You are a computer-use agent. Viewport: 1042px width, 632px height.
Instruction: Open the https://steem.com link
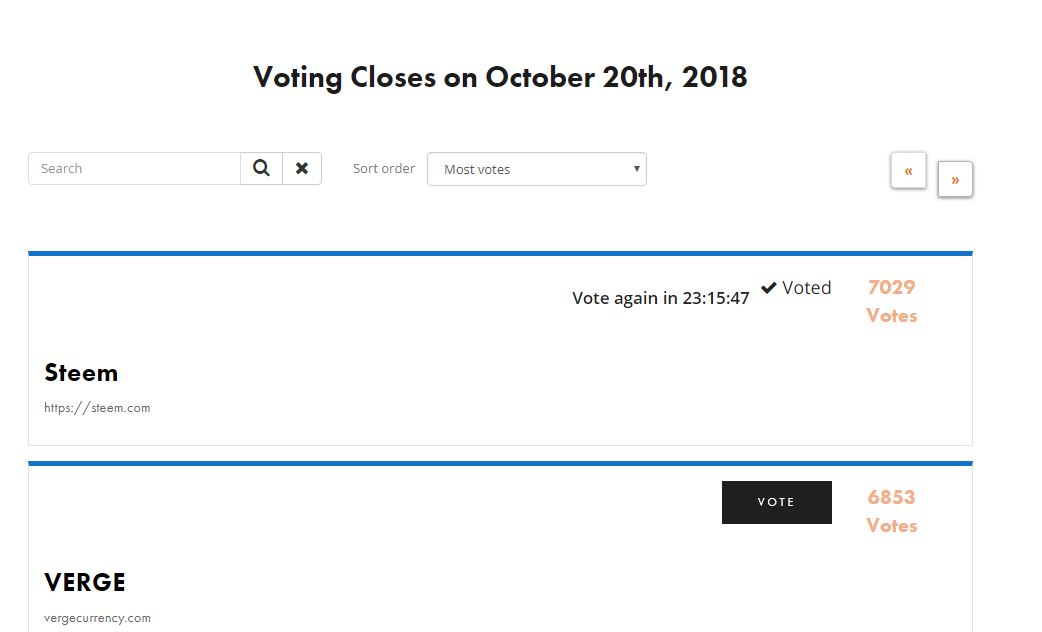[97, 408]
